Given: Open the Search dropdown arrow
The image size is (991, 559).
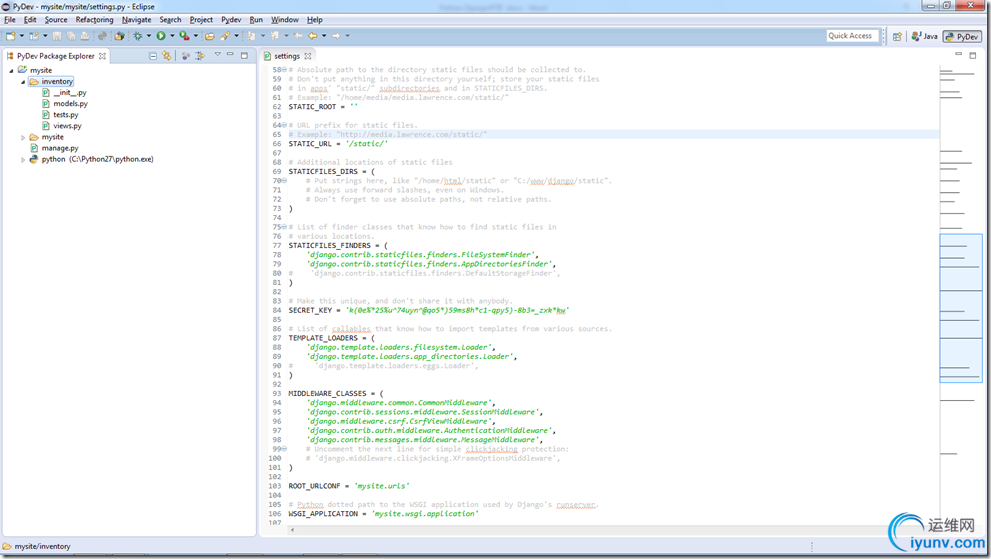Looking at the screenshot, I should coord(236,36).
